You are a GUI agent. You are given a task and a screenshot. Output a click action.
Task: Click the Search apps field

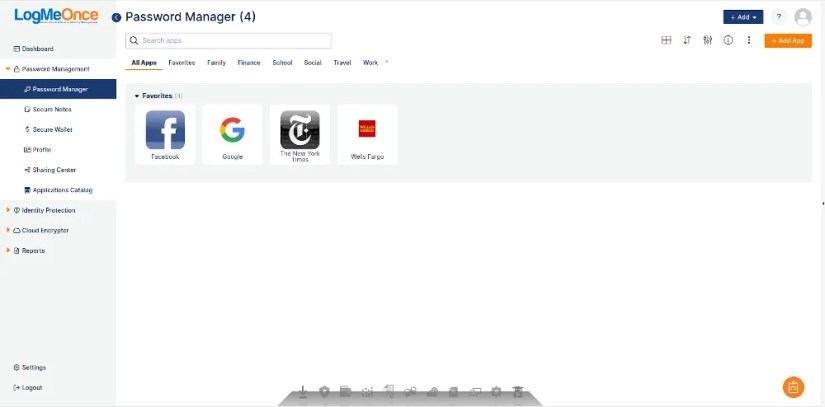point(228,40)
